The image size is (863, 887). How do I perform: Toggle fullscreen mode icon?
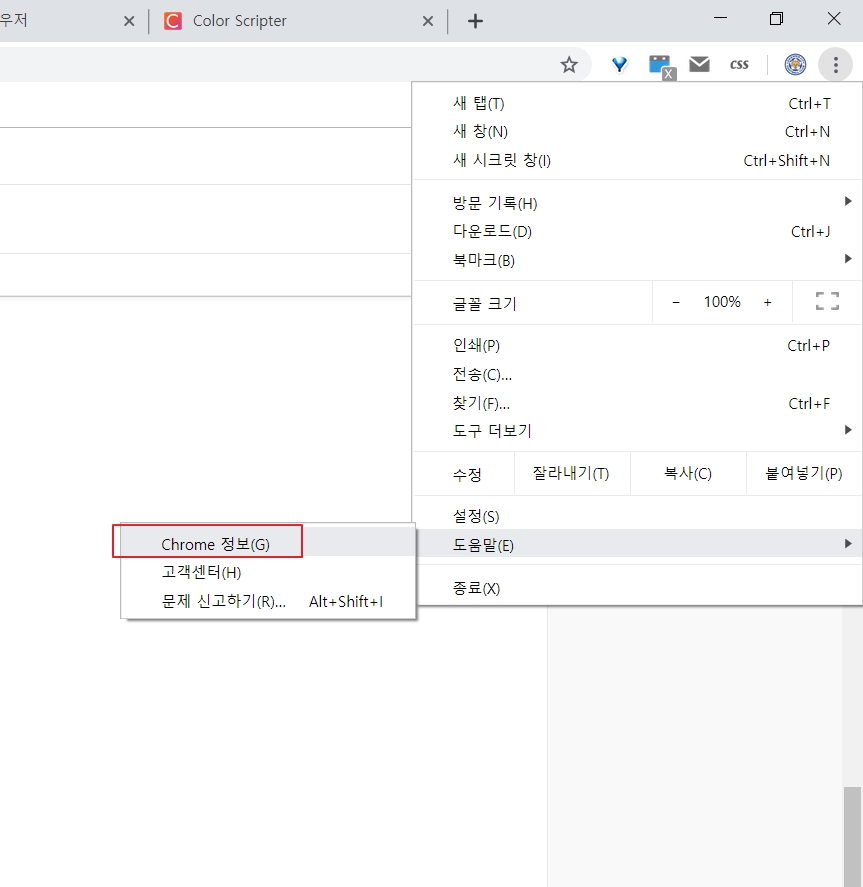point(827,302)
